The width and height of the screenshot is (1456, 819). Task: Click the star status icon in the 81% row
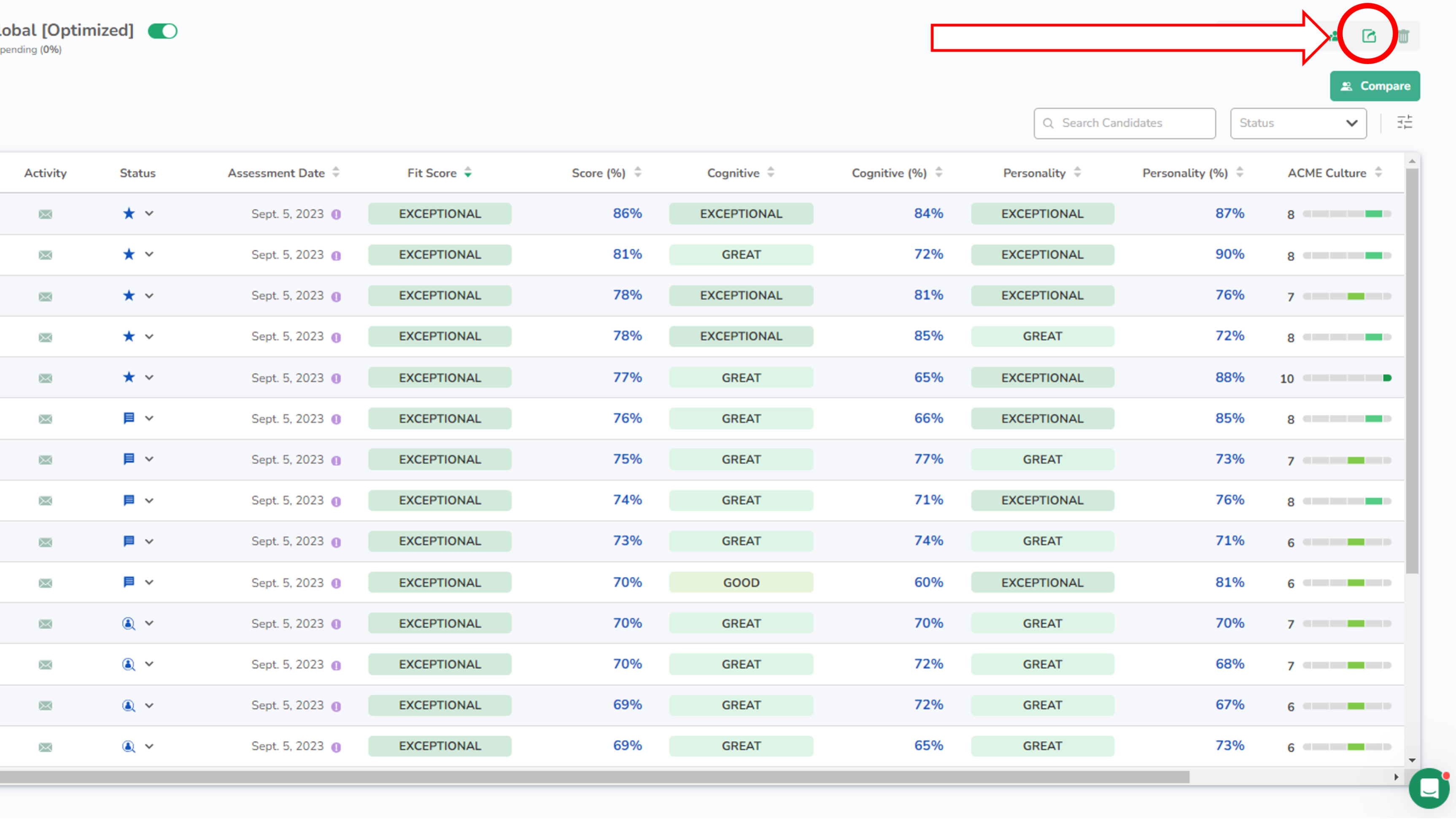(x=129, y=254)
